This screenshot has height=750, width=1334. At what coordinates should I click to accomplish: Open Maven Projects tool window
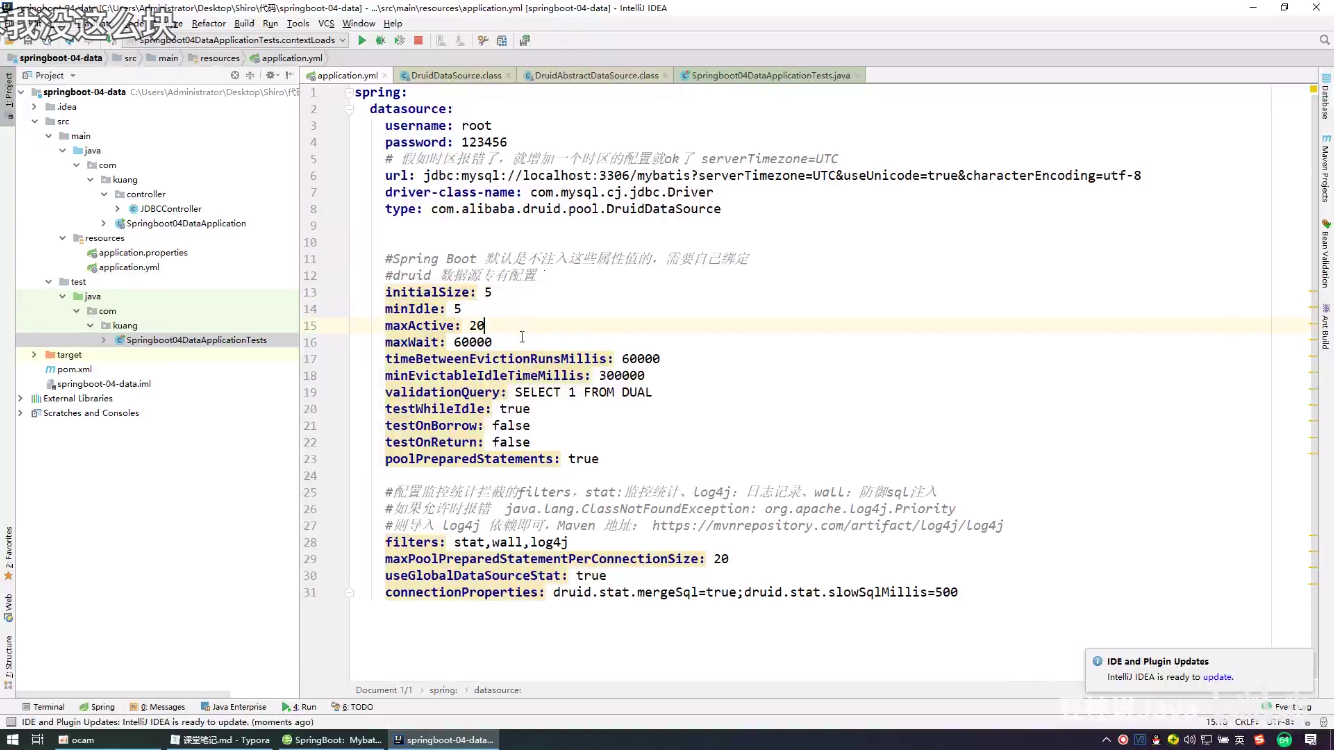pyautogui.click(x=1326, y=167)
